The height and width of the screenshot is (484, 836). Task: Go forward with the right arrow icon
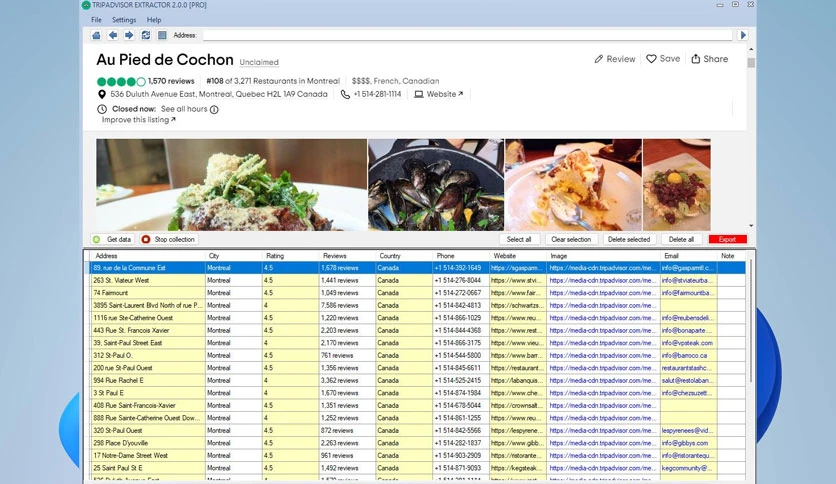(x=129, y=35)
